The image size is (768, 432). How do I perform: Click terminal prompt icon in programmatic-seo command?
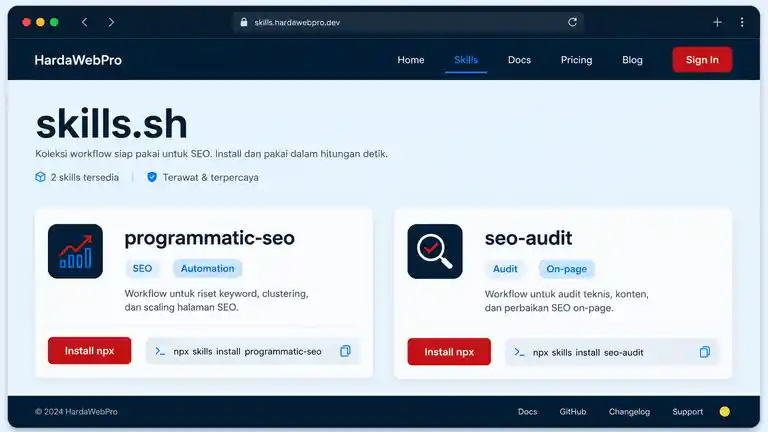[x=160, y=351]
